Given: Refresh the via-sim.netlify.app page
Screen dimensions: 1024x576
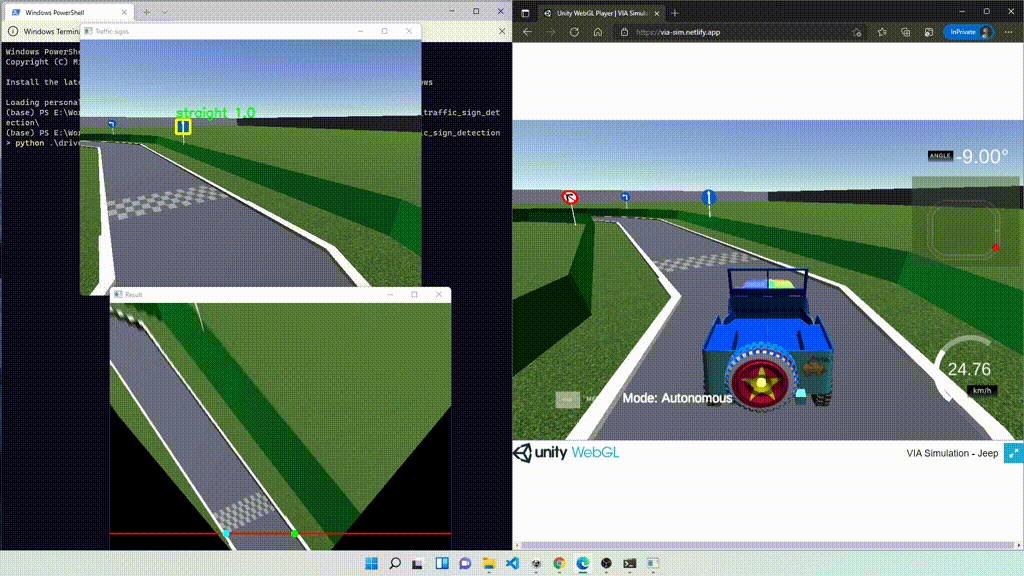Looking at the screenshot, I should 573,31.
